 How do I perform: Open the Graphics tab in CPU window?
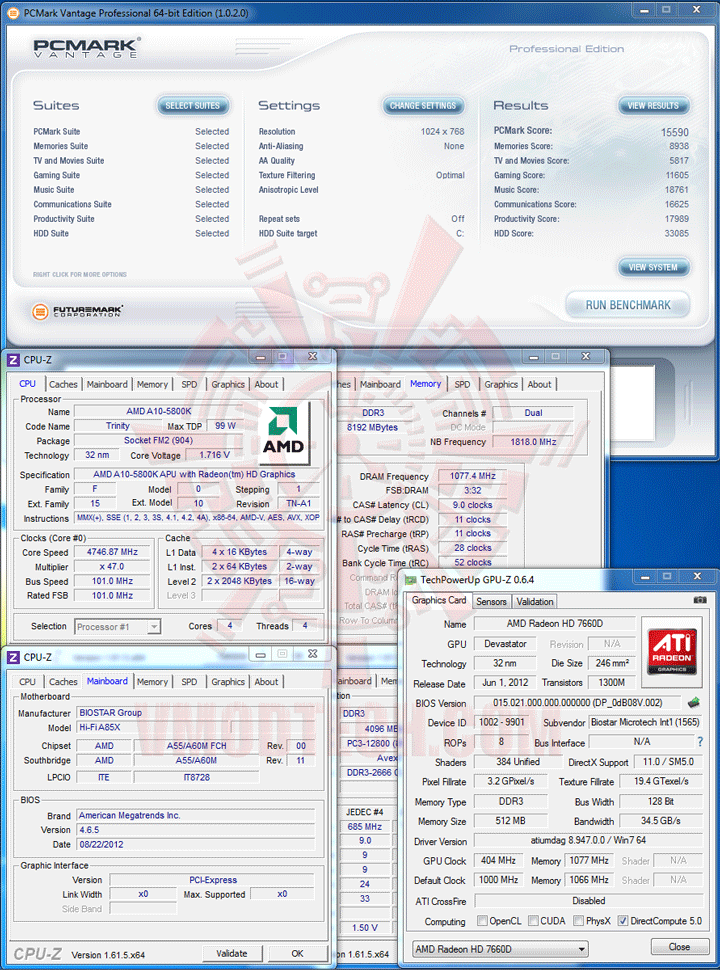pos(228,384)
